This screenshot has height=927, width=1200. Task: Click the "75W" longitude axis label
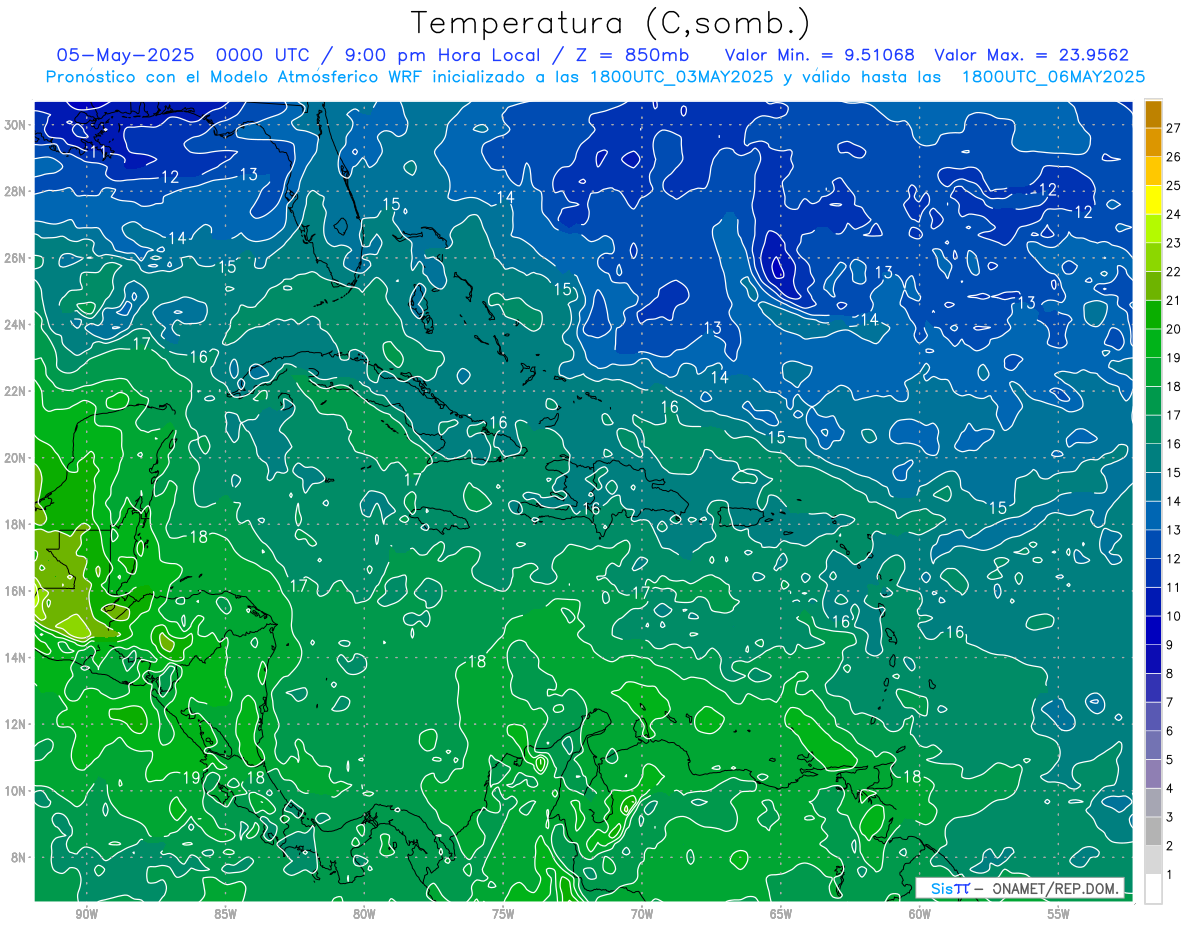[503, 914]
